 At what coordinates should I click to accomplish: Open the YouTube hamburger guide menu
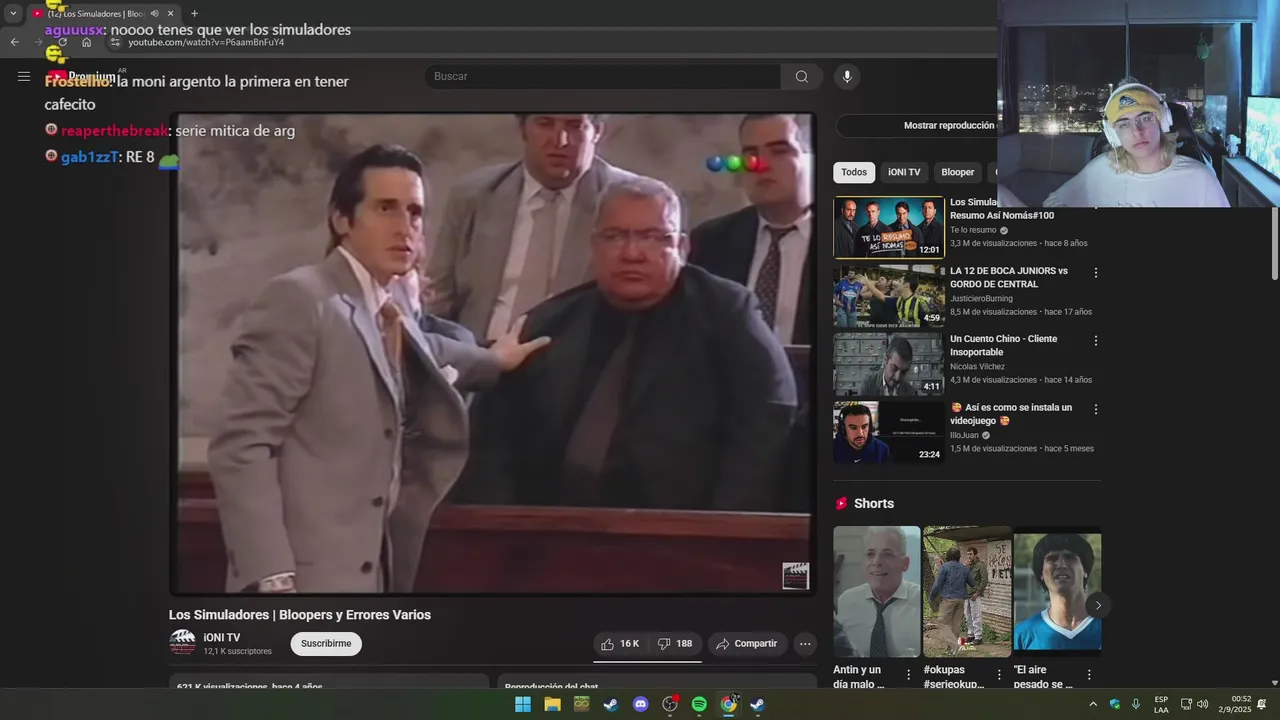(24, 76)
